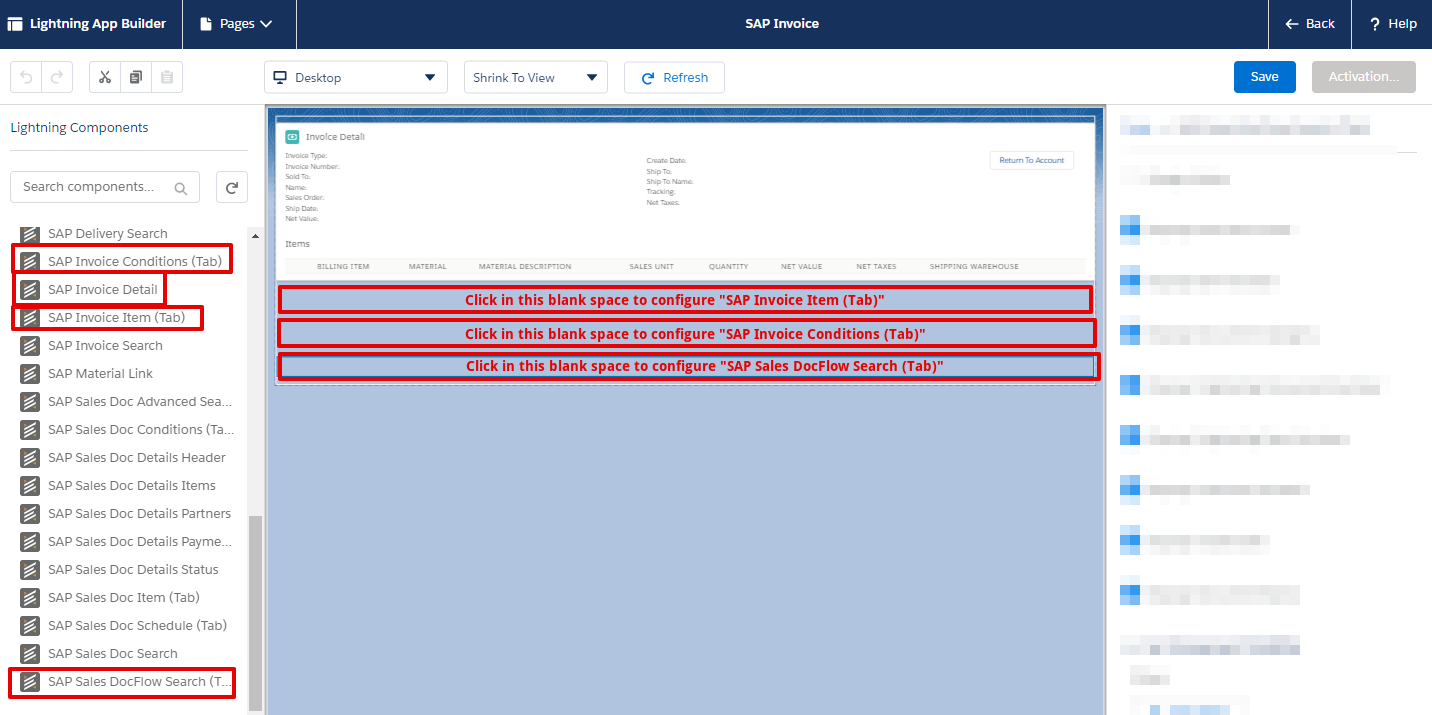Viewport: 1432px width, 715px height.
Task: Click the paste clipboard icon
Action: (167, 77)
